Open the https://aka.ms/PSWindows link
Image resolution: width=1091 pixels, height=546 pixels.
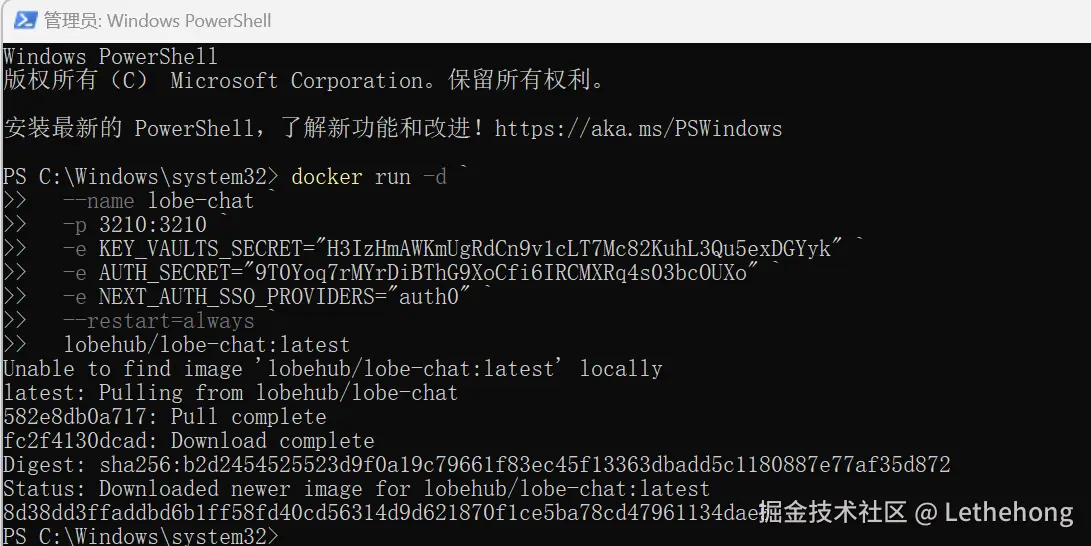coord(638,129)
